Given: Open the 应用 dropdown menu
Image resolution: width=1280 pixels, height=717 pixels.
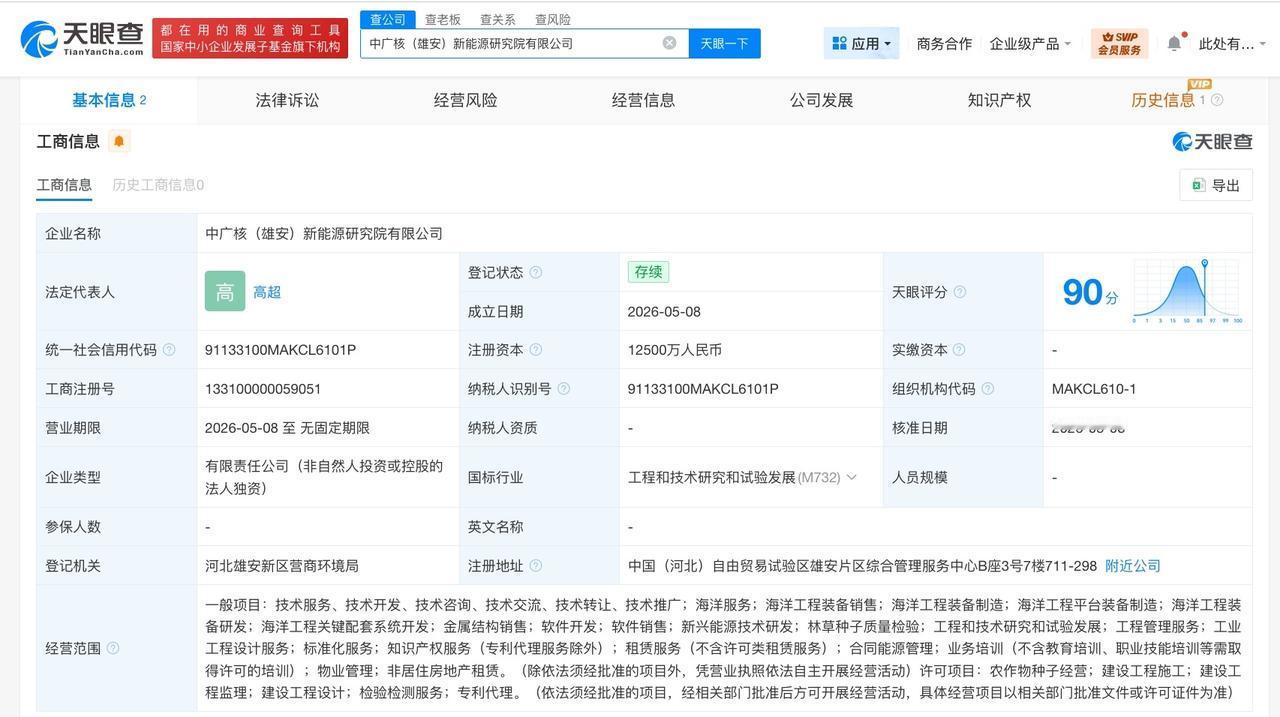Looking at the screenshot, I should coord(861,43).
